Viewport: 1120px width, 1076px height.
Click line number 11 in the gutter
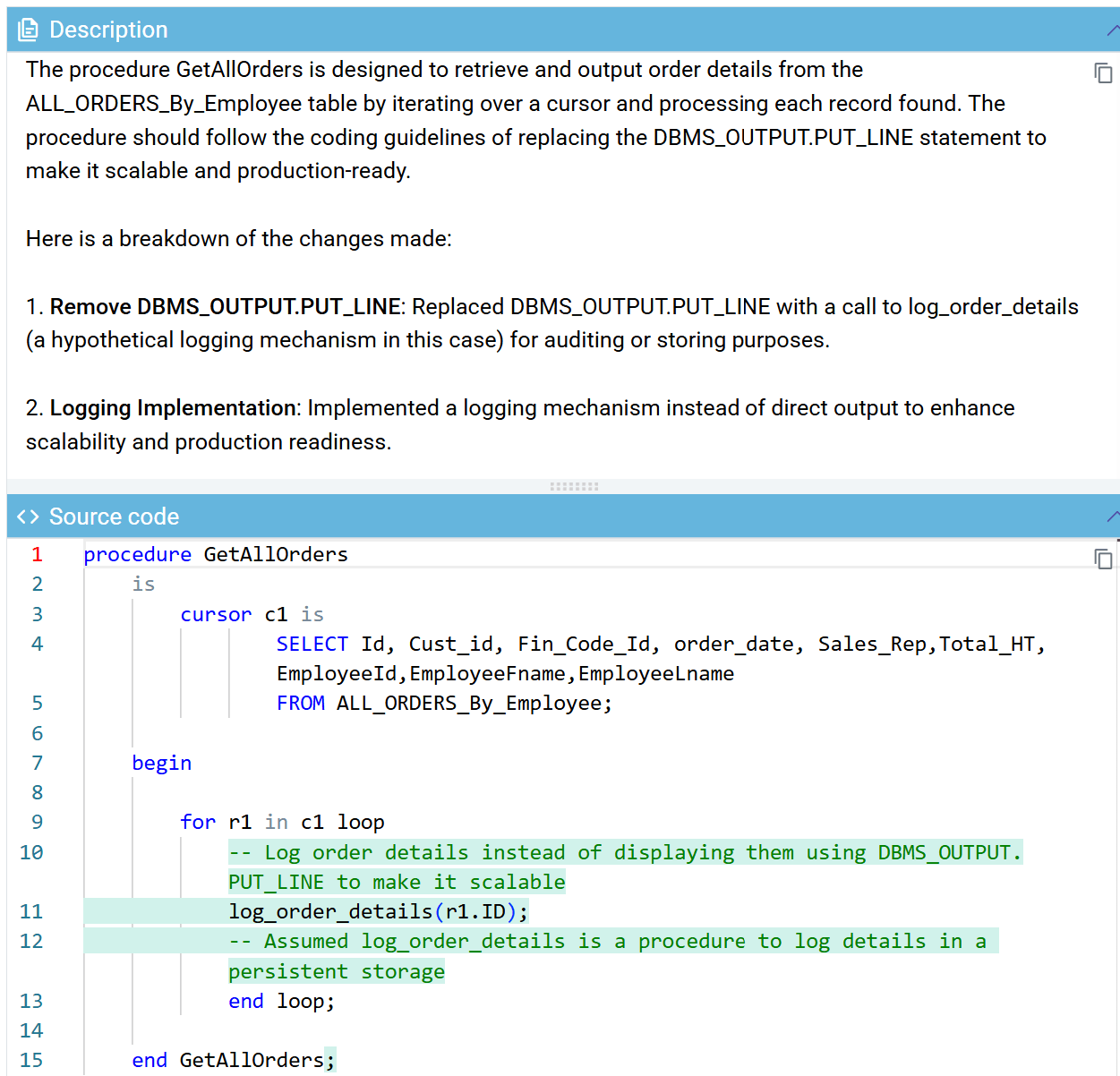click(x=30, y=911)
